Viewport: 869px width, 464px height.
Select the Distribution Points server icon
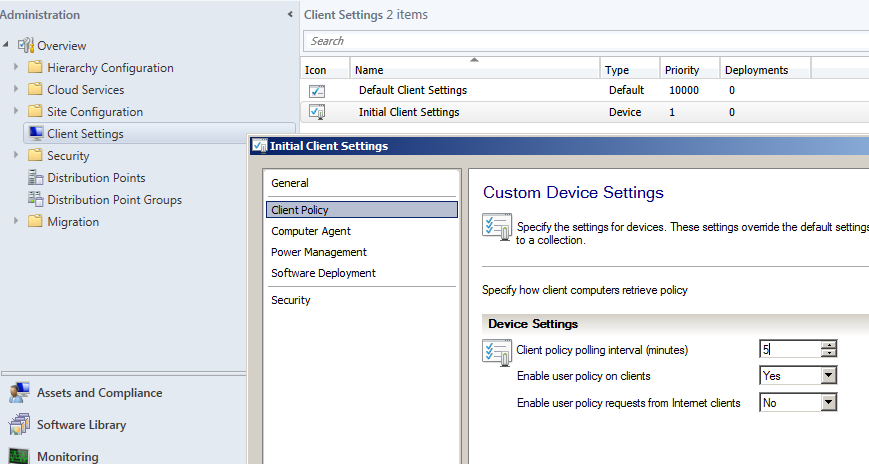coord(35,177)
